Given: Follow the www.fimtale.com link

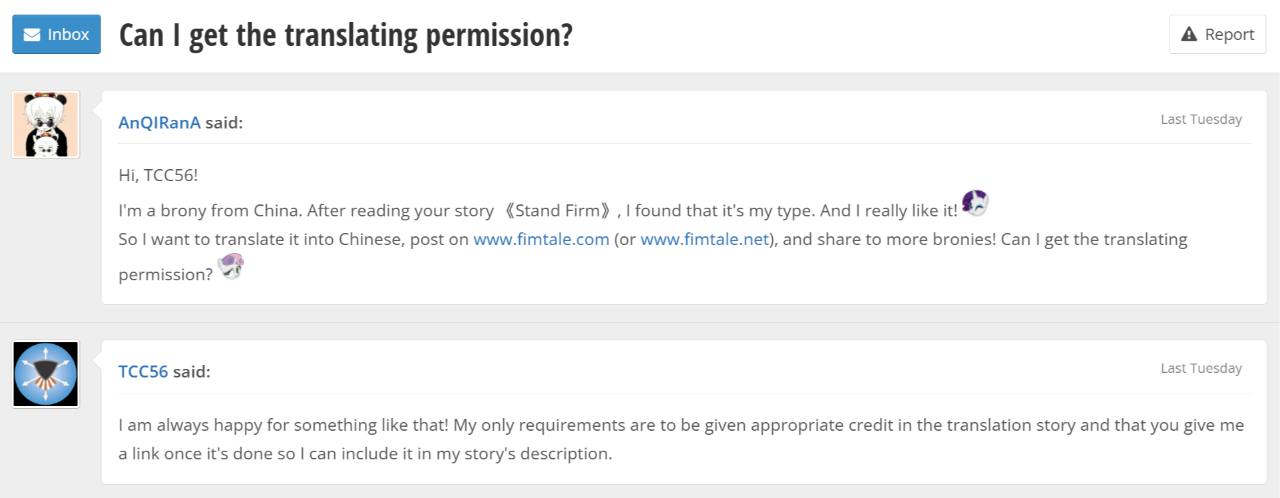Looking at the screenshot, I should tap(541, 240).
